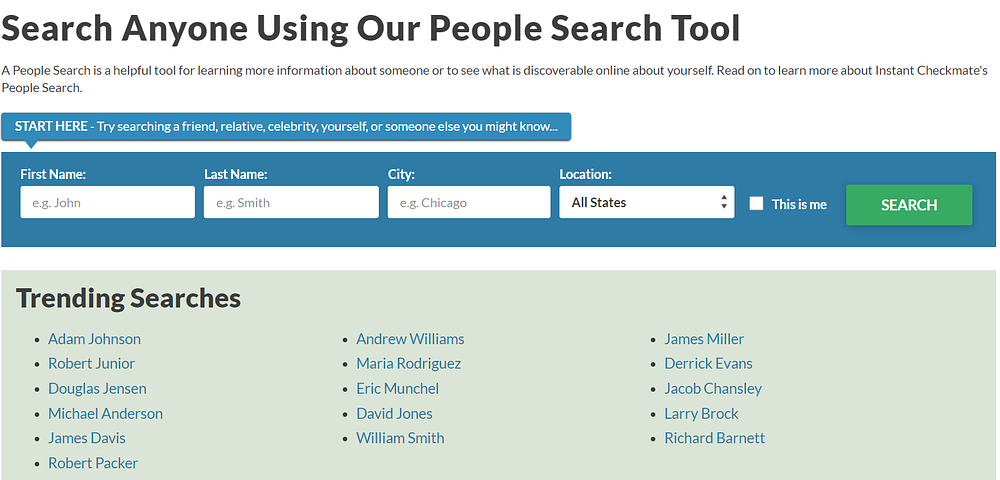Select the Maria Rodriguez link

[408, 363]
